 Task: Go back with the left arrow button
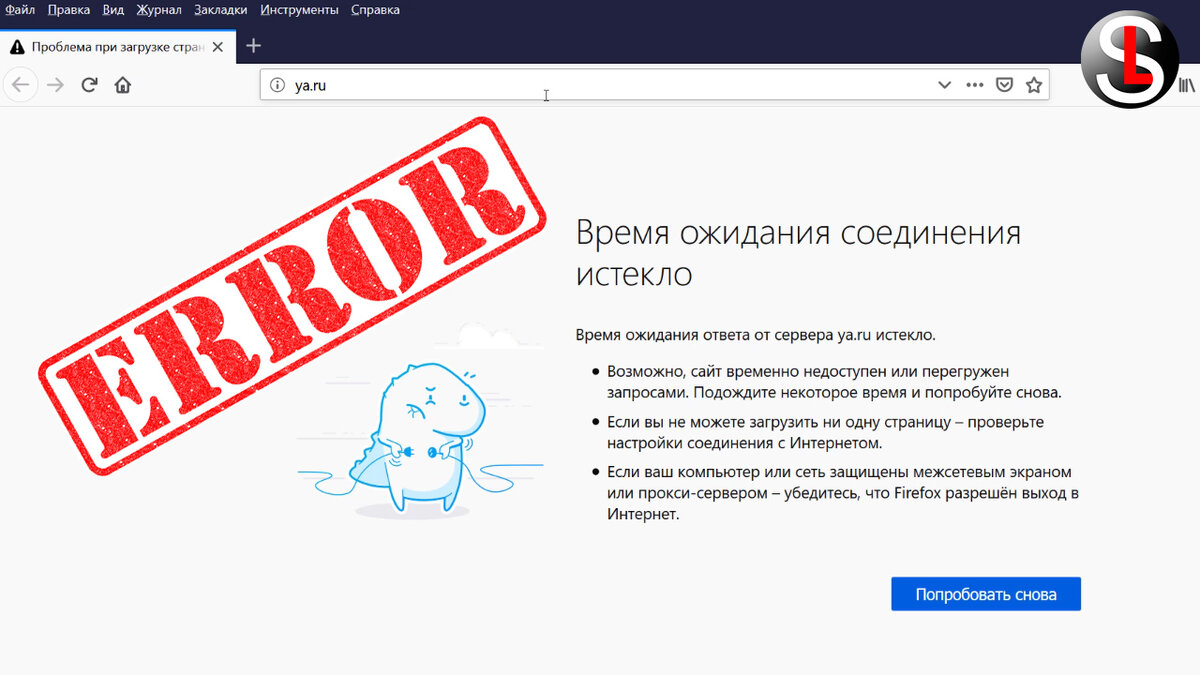click(x=21, y=85)
